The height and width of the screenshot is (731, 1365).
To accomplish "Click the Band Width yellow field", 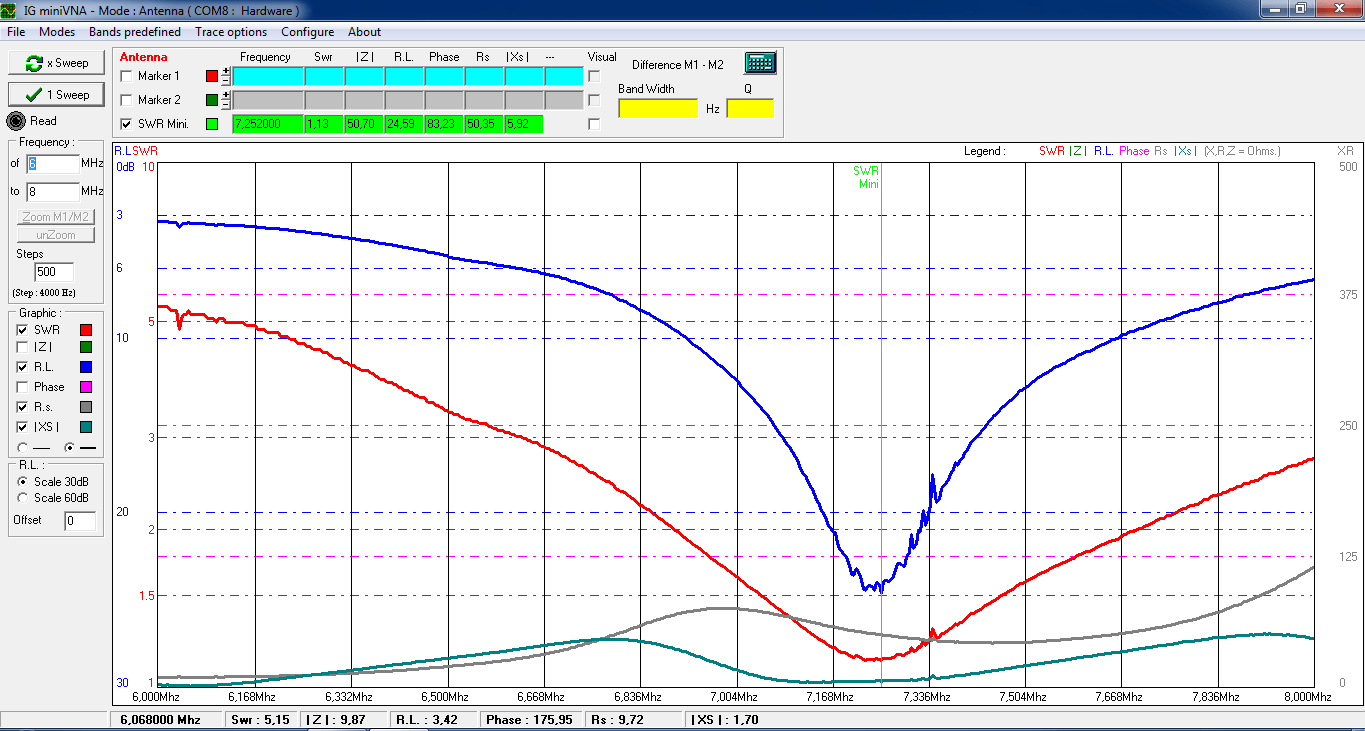I will pos(658,108).
